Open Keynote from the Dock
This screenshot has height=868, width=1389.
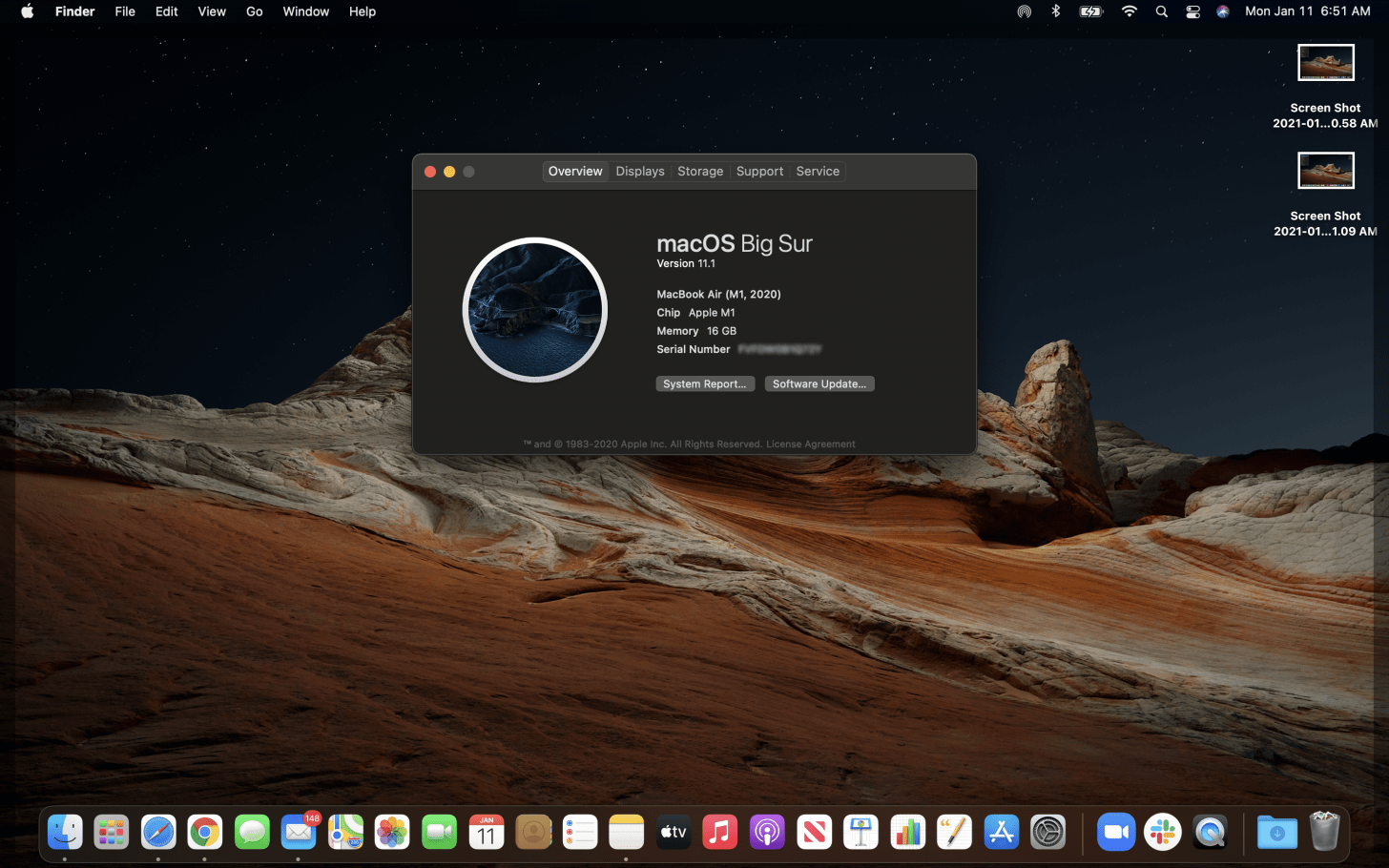[x=860, y=832]
